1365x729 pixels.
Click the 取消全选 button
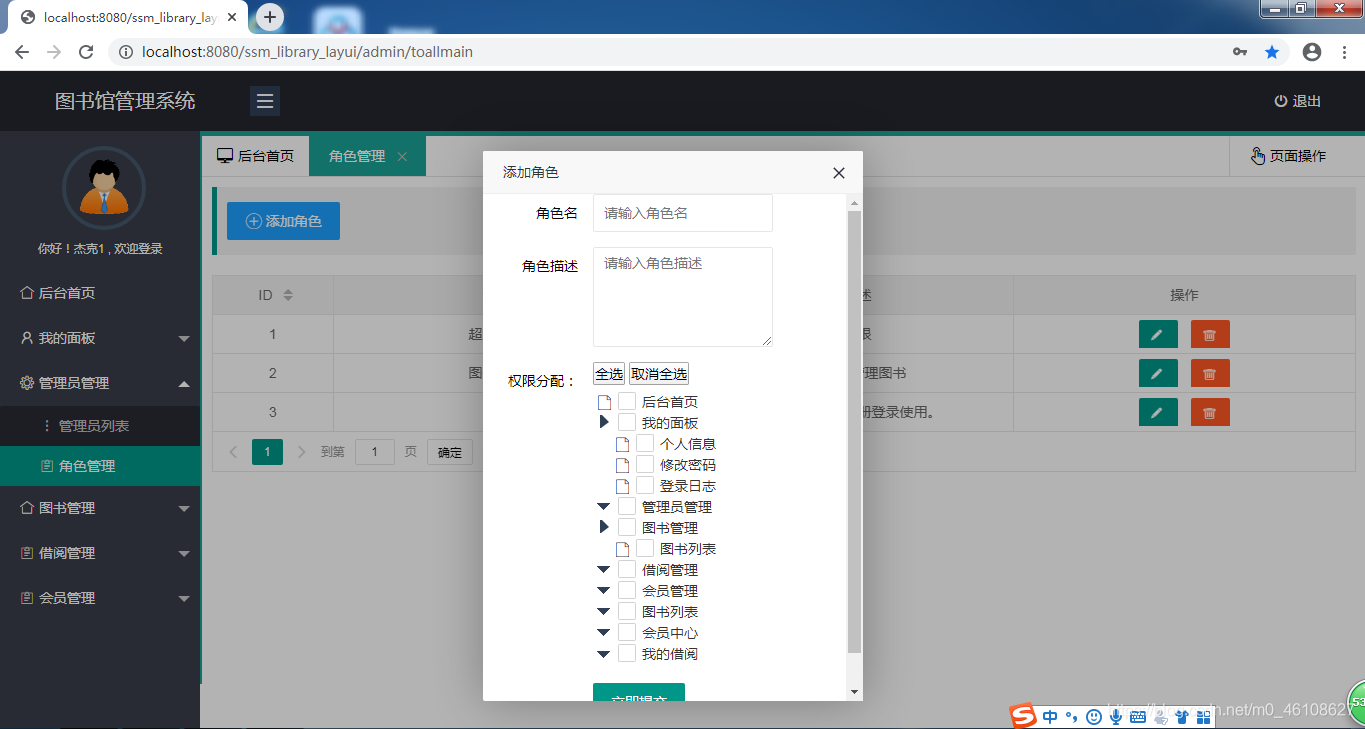tap(659, 374)
